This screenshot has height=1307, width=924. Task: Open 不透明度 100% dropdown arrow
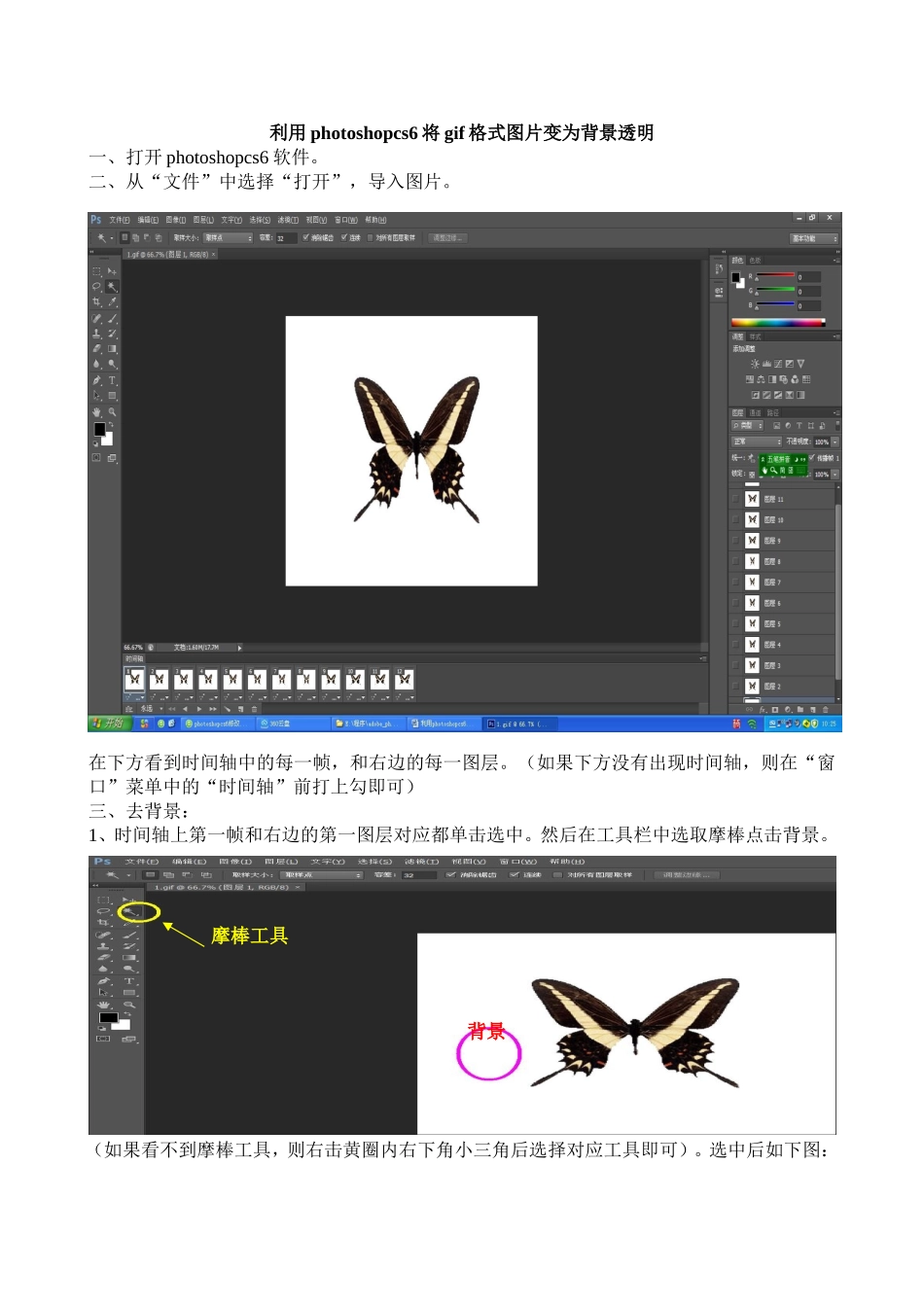coord(835,442)
